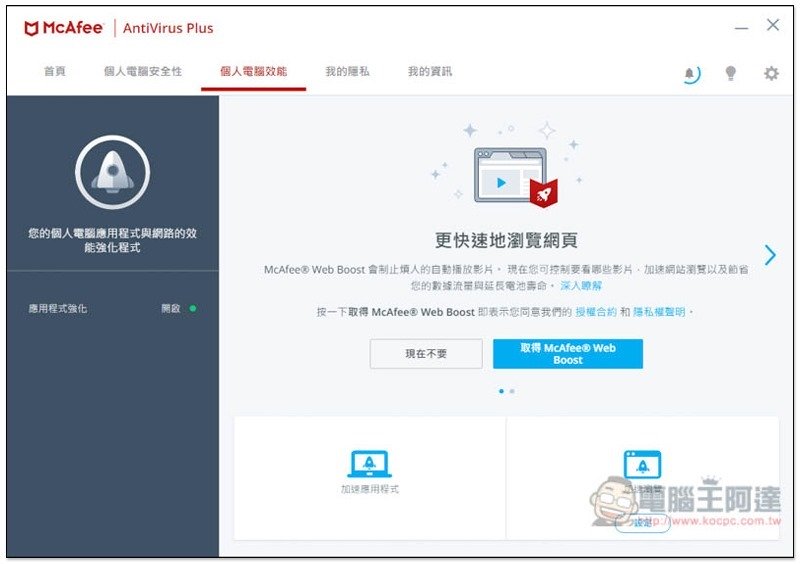The width and height of the screenshot is (800, 564).
Task: Advance carousel with right chevron arrow
Action: coord(770,255)
